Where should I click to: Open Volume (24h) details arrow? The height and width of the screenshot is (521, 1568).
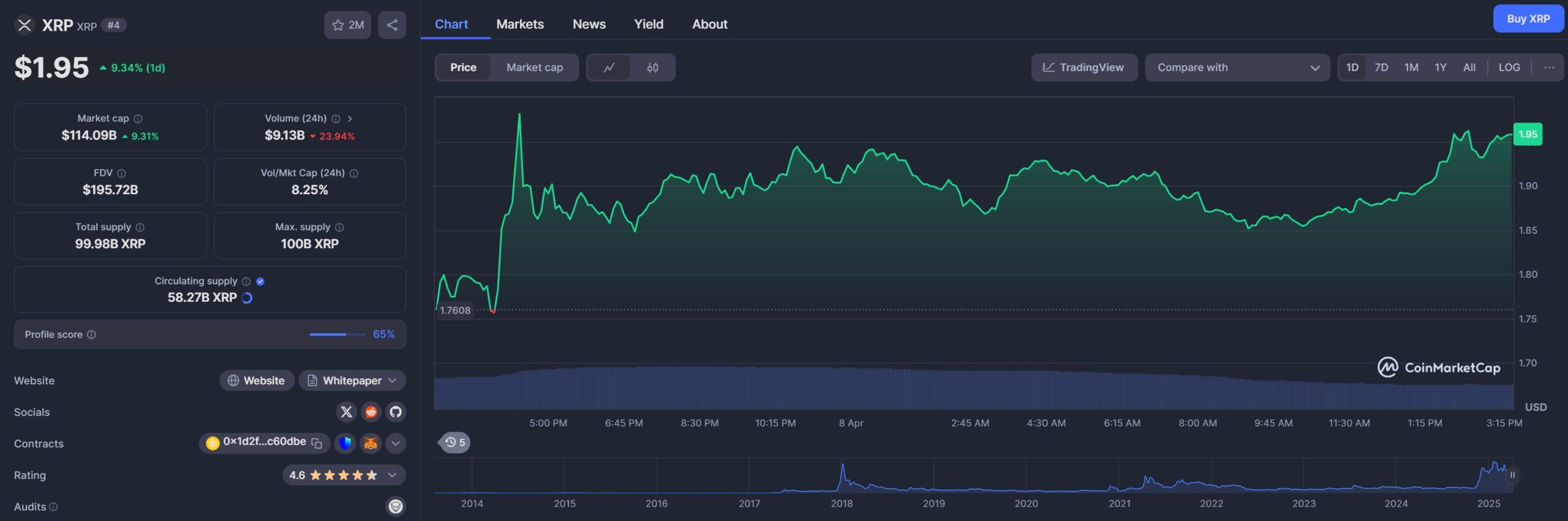[x=350, y=119]
